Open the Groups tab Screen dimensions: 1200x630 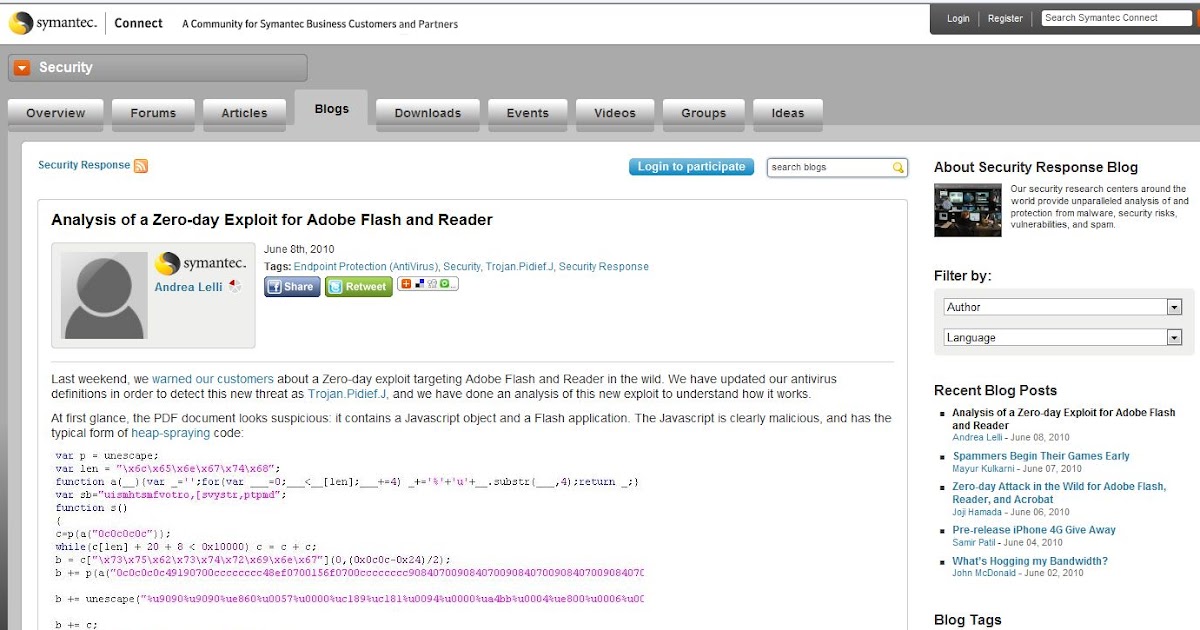click(704, 113)
